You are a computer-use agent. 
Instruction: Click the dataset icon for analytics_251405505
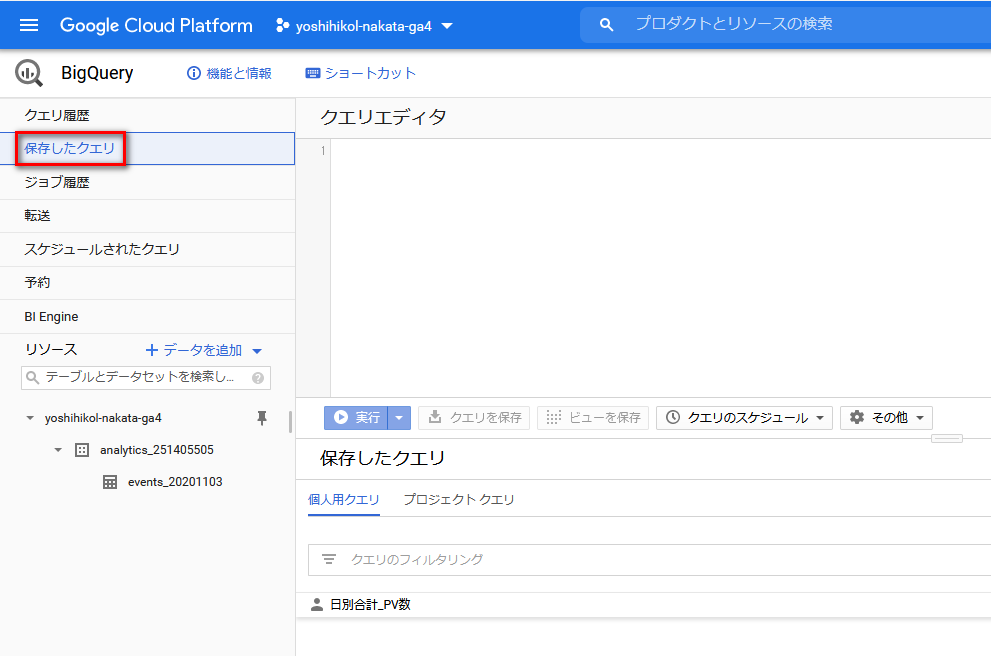pos(82,450)
